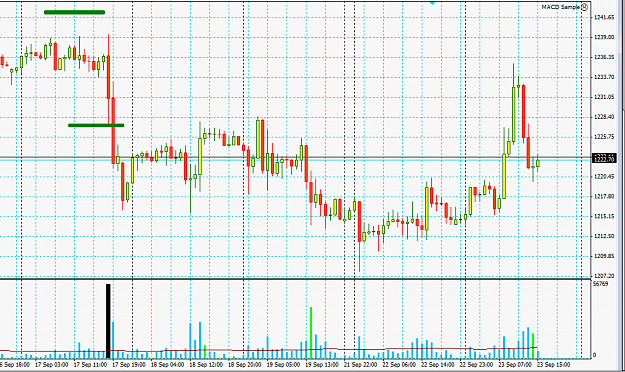Viewport: 625px width, 372px height.
Task: Click time label 18 Sep 12:00
Action: [206, 364]
